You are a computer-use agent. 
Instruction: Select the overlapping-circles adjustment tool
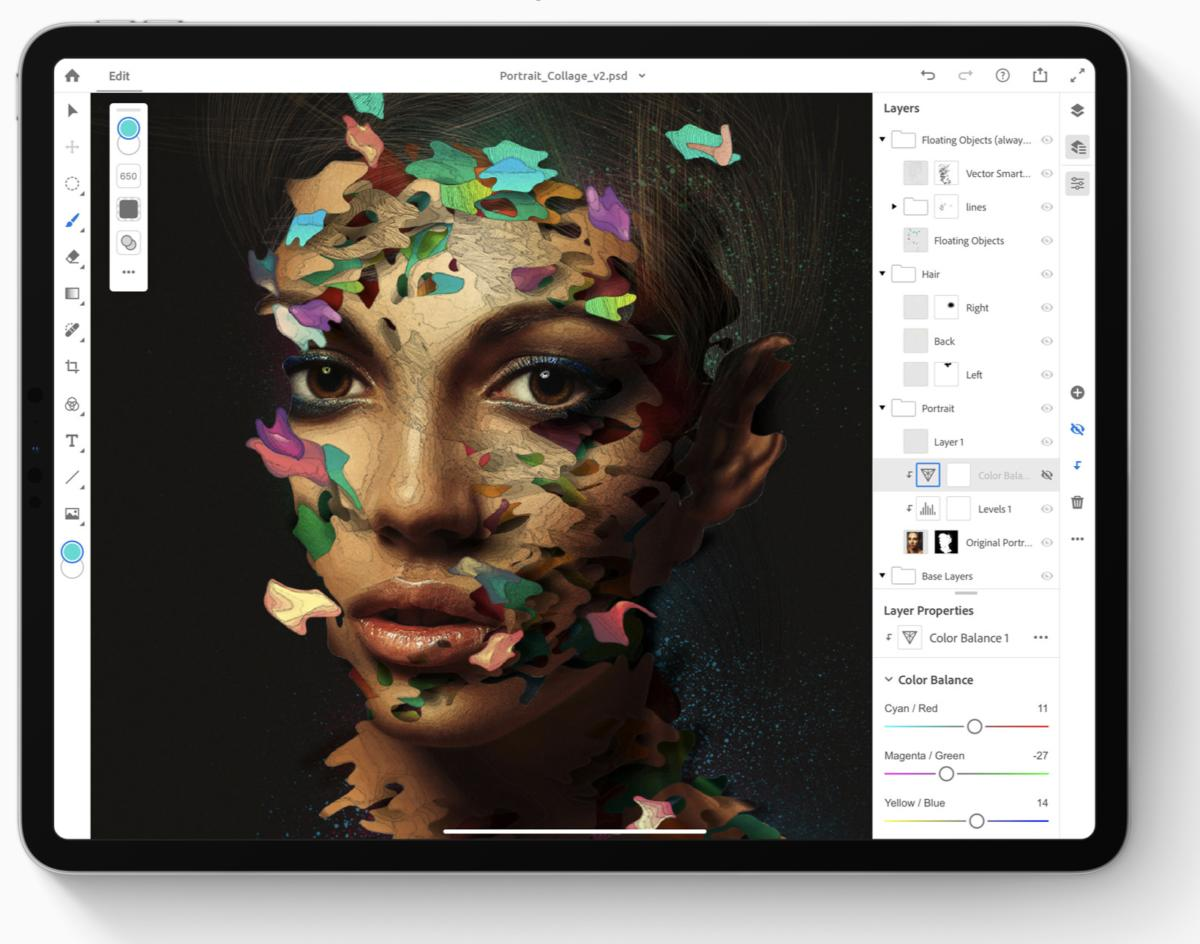point(72,404)
